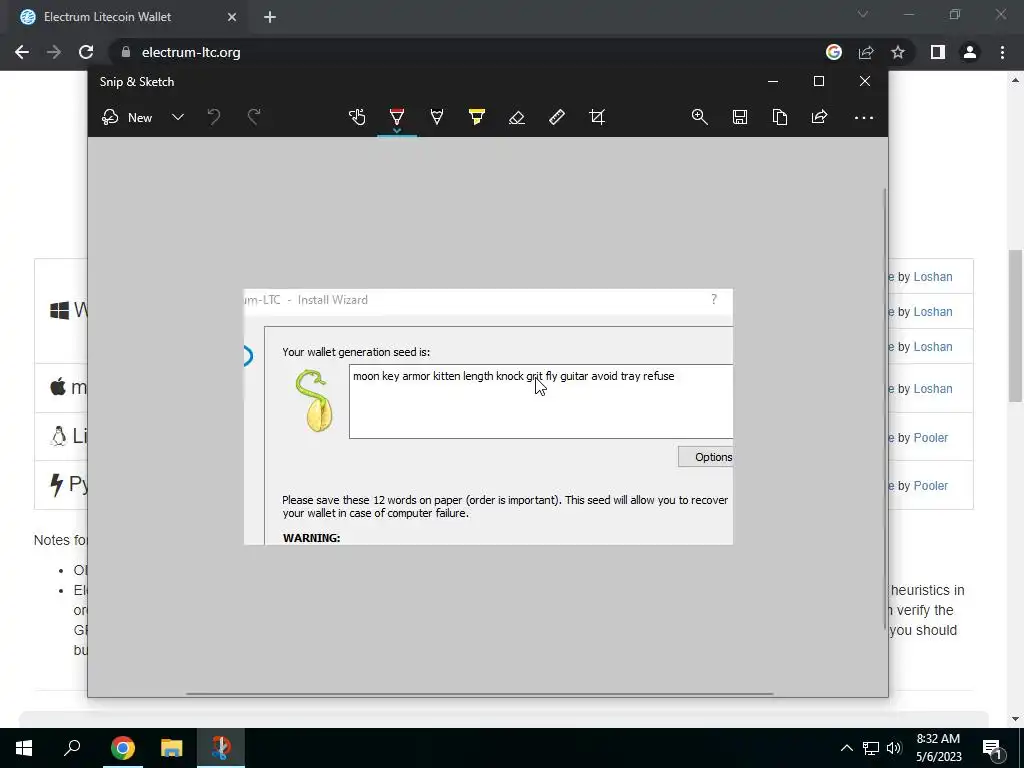Click the Loshan link in the macOS row
Viewport: 1024px width, 768px height.
click(x=933, y=389)
